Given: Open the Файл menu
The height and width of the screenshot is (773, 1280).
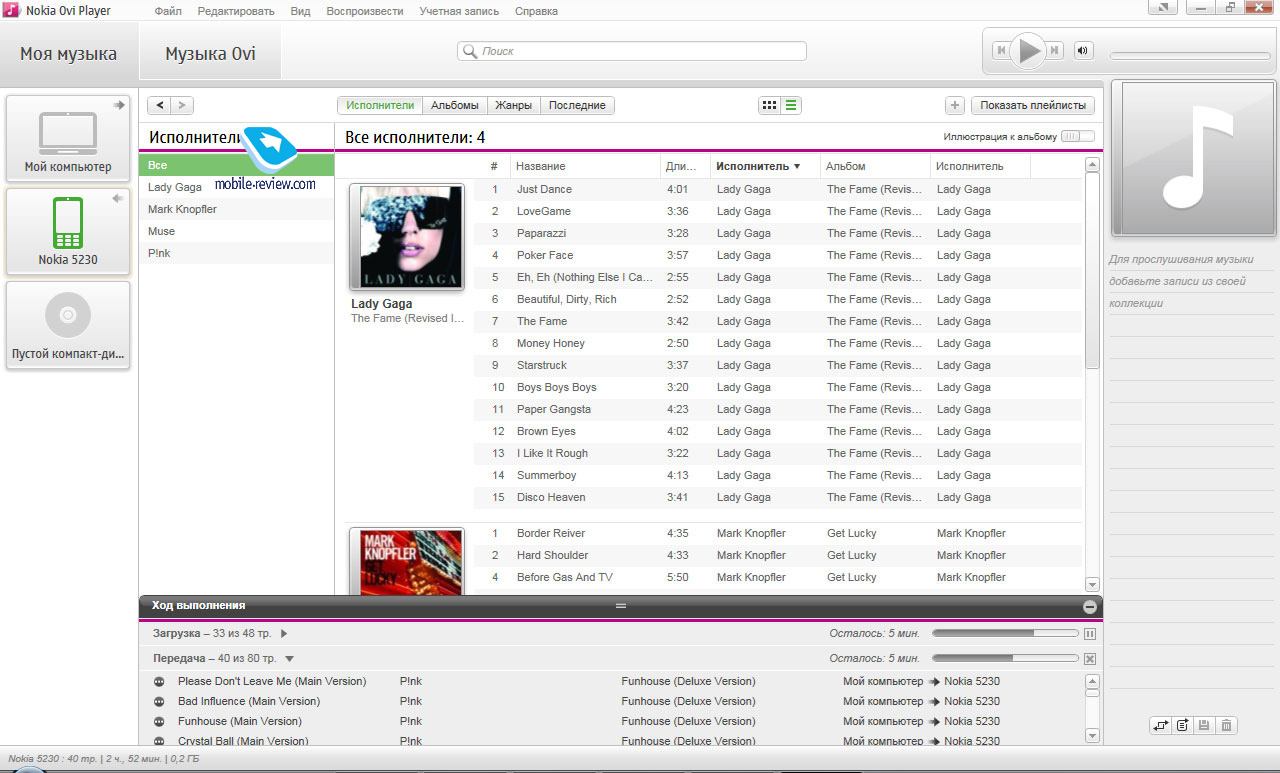Looking at the screenshot, I should pyautogui.click(x=168, y=11).
